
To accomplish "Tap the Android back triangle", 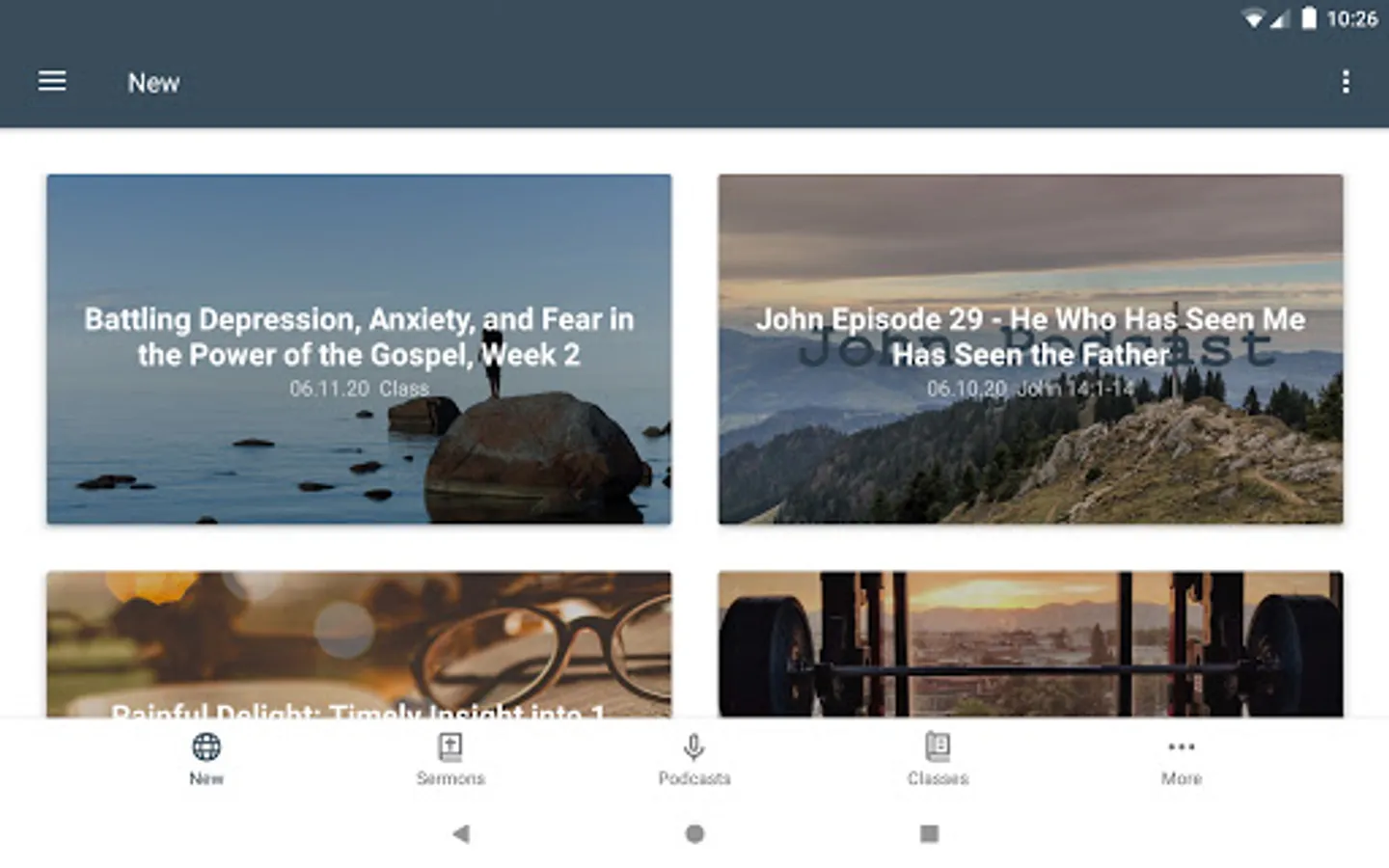I will tap(461, 833).
